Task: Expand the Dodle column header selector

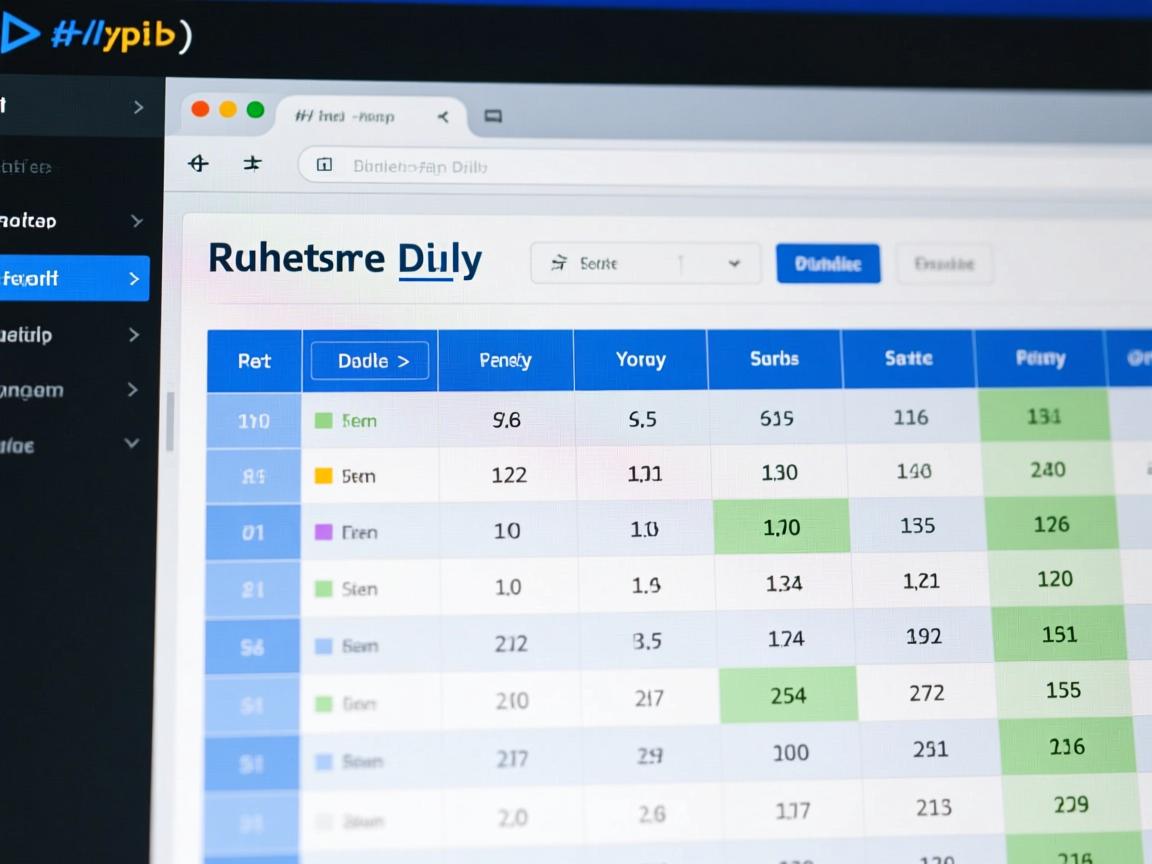Action: pyautogui.click(x=369, y=361)
